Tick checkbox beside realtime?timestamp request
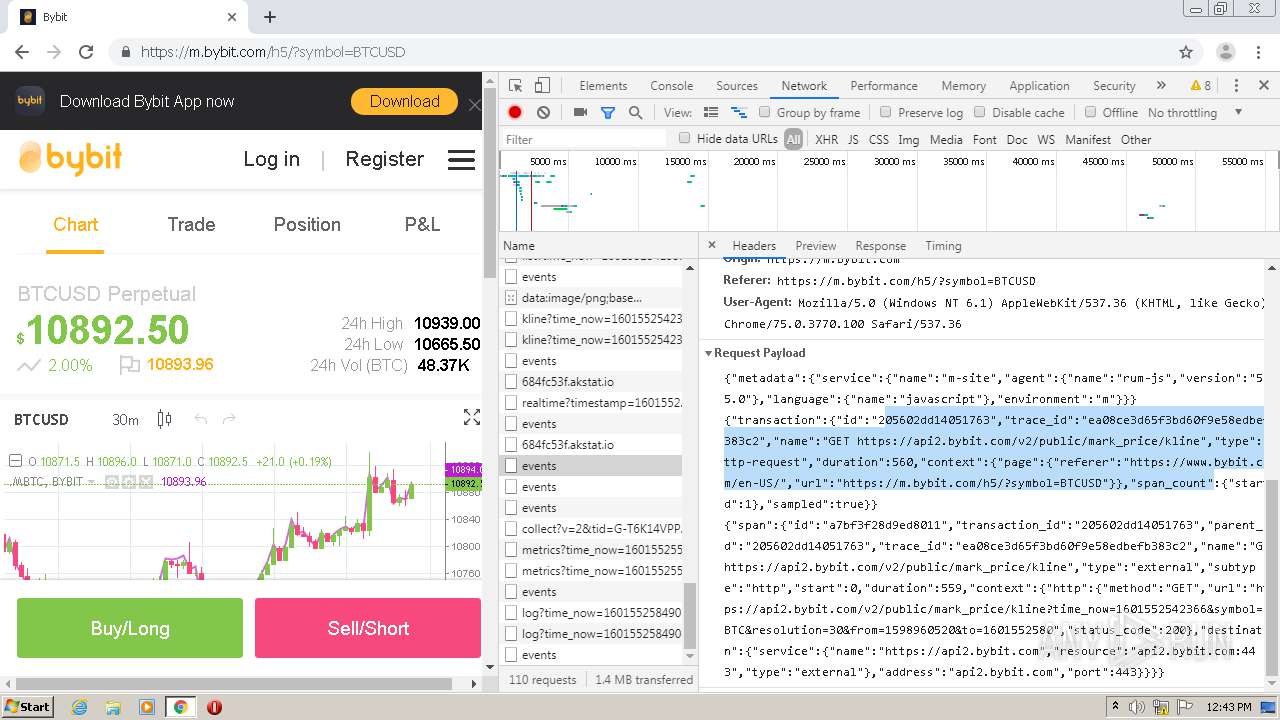 click(x=511, y=402)
